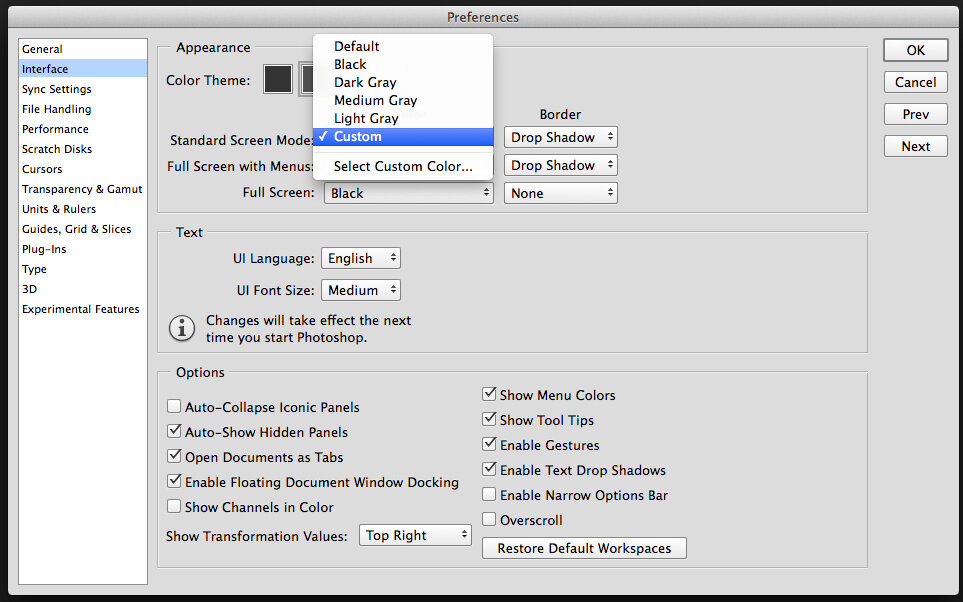Click Restore Default Workspaces button

[584, 548]
